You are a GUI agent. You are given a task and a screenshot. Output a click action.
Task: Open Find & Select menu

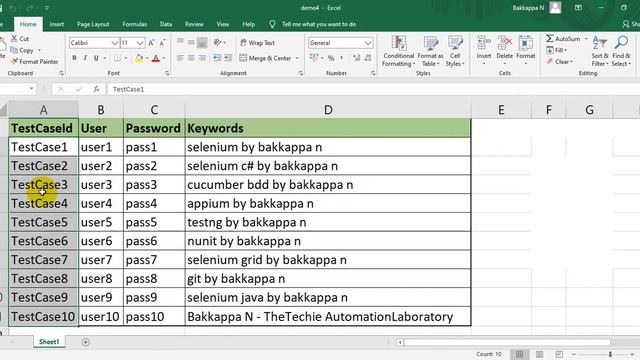621,51
